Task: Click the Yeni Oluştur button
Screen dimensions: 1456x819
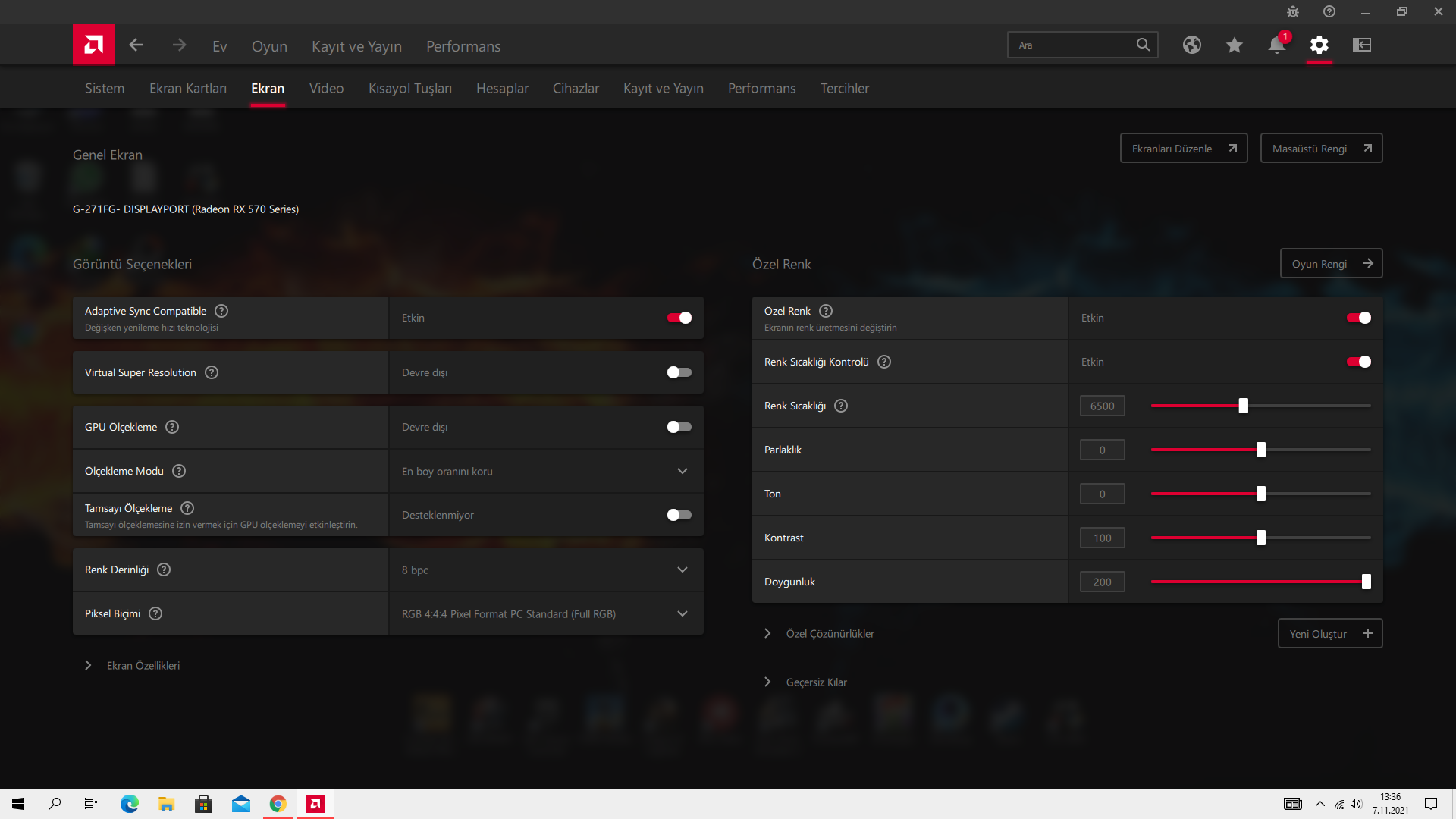Action: tap(1329, 633)
